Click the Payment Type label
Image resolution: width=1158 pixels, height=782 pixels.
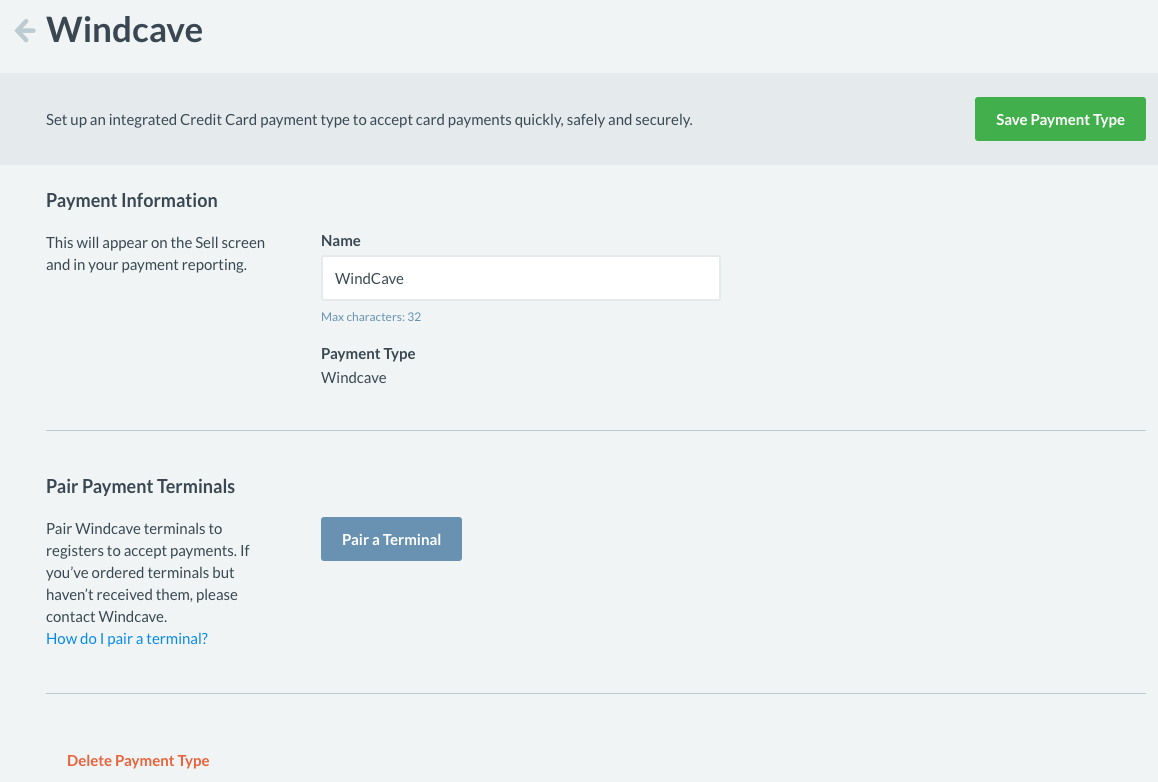pos(368,353)
